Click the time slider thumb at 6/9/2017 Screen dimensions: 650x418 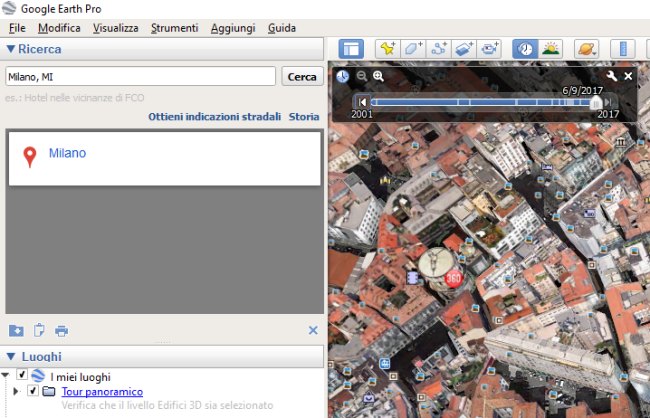click(x=596, y=102)
